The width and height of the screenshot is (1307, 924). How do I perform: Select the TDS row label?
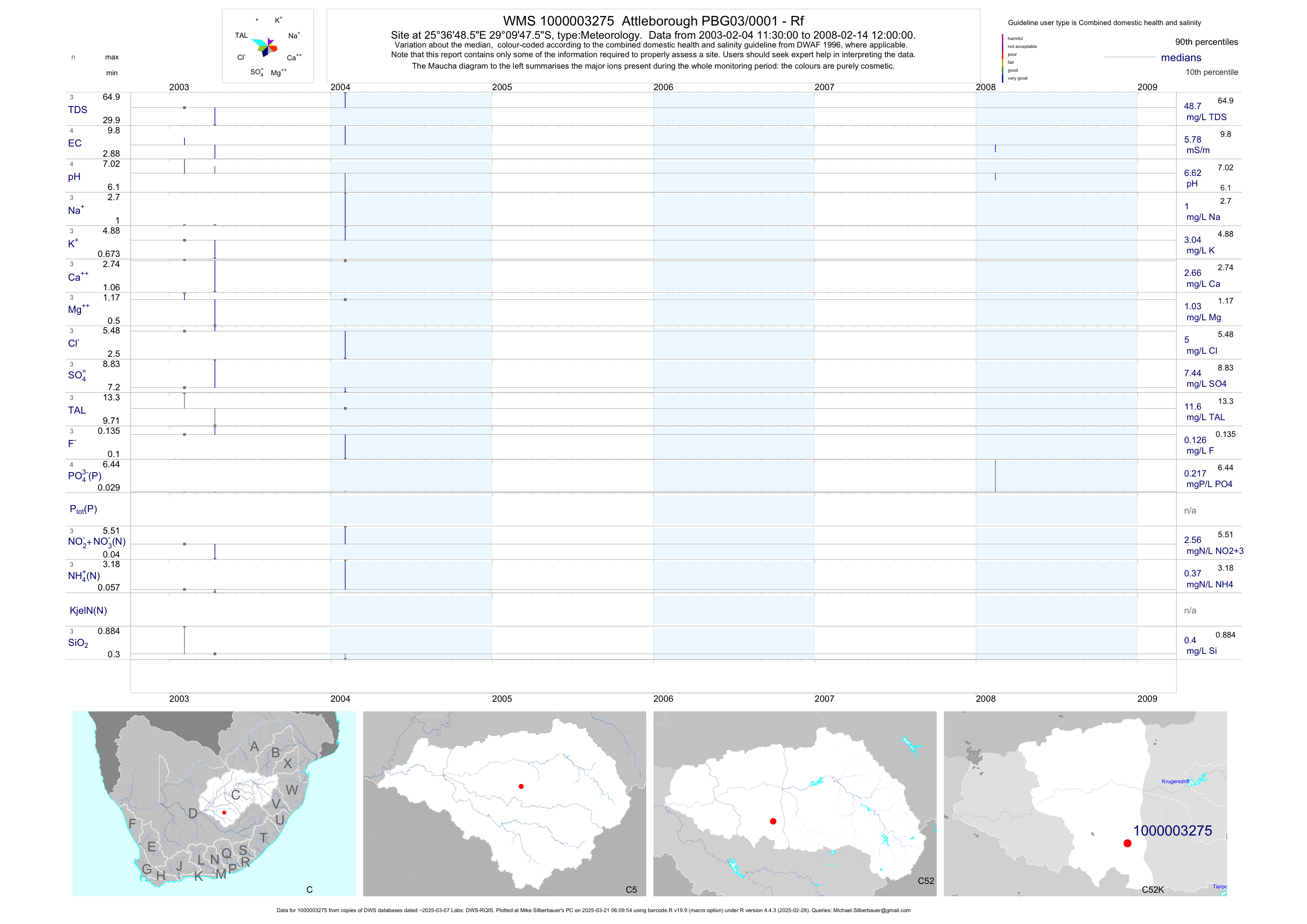[x=77, y=110]
